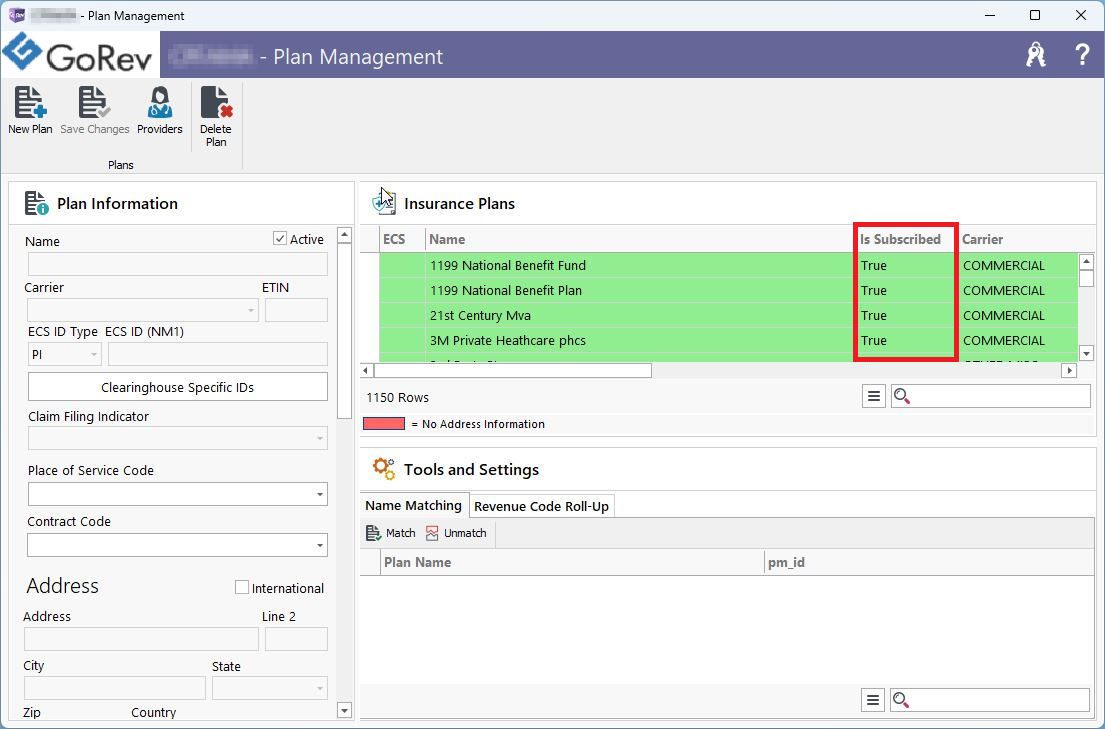Click the Address input field

[x=141, y=639]
